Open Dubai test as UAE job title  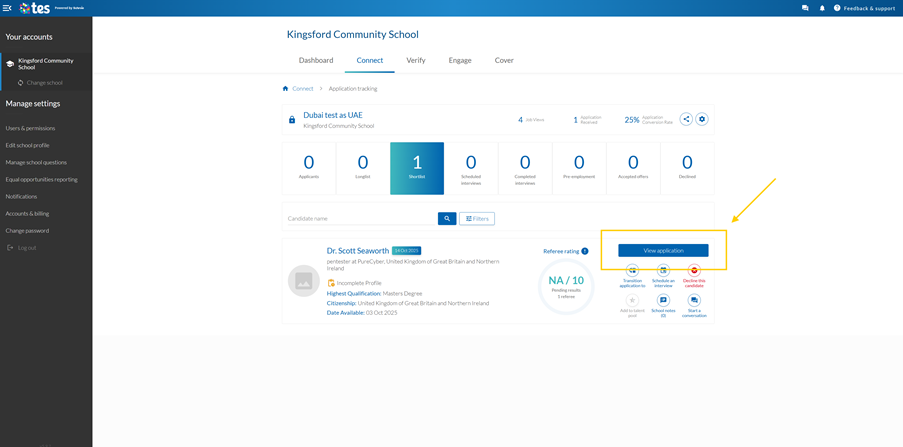[x=333, y=115]
